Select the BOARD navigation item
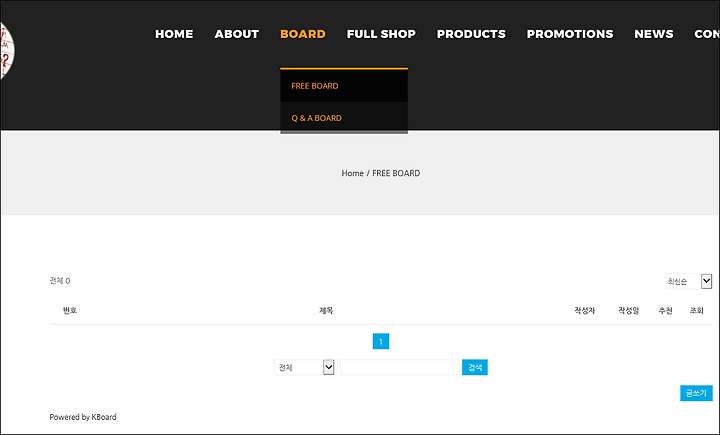Image resolution: width=720 pixels, height=435 pixels. point(303,34)
